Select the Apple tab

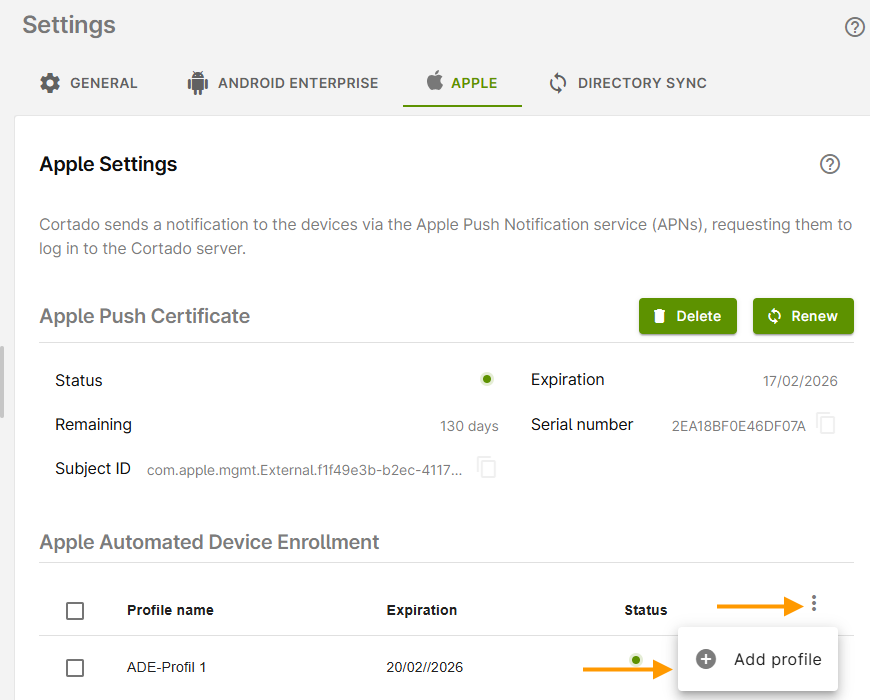pyautogui.click(x=462, y=83)
